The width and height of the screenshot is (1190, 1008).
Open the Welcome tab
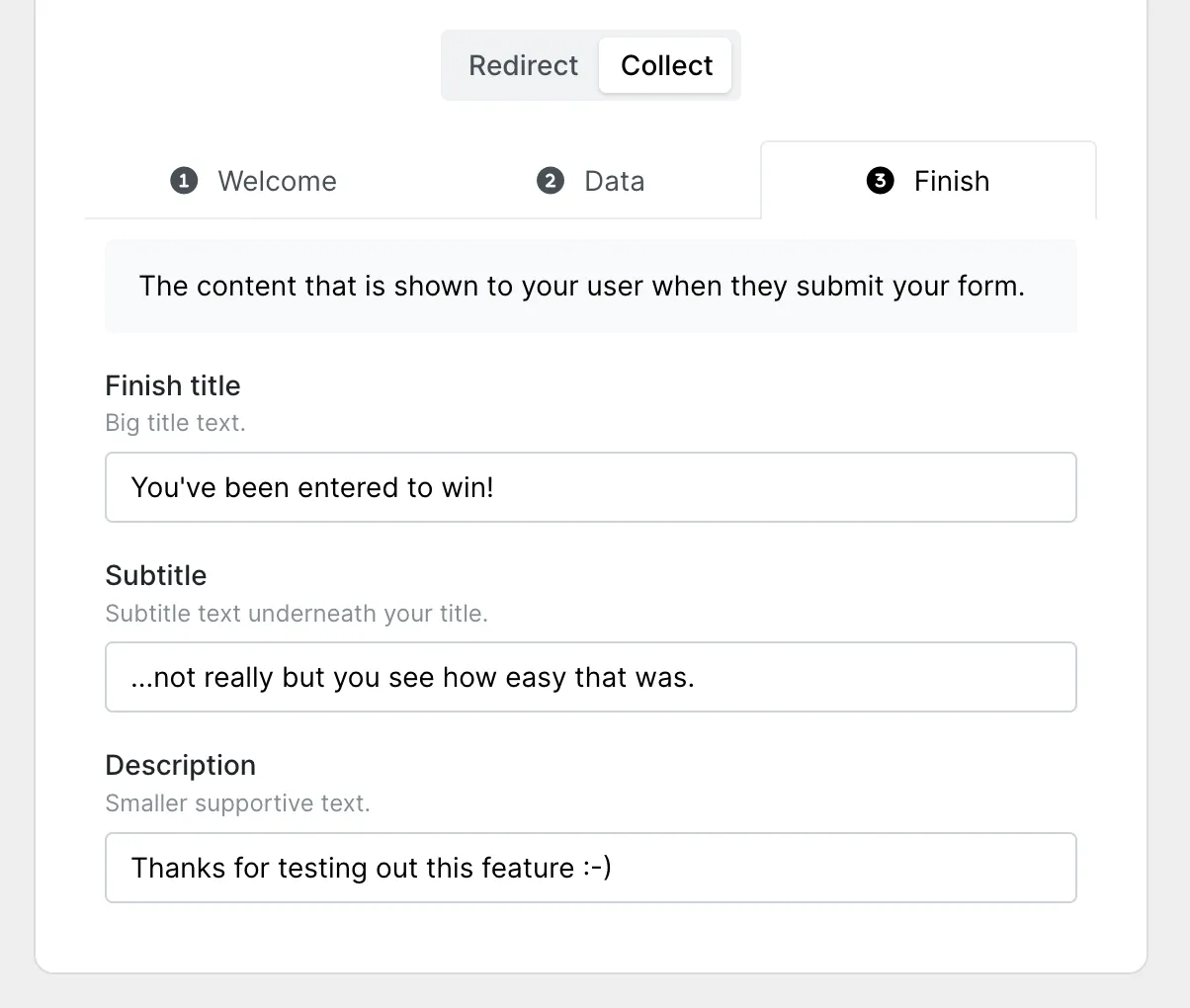[x=254, y=181]
